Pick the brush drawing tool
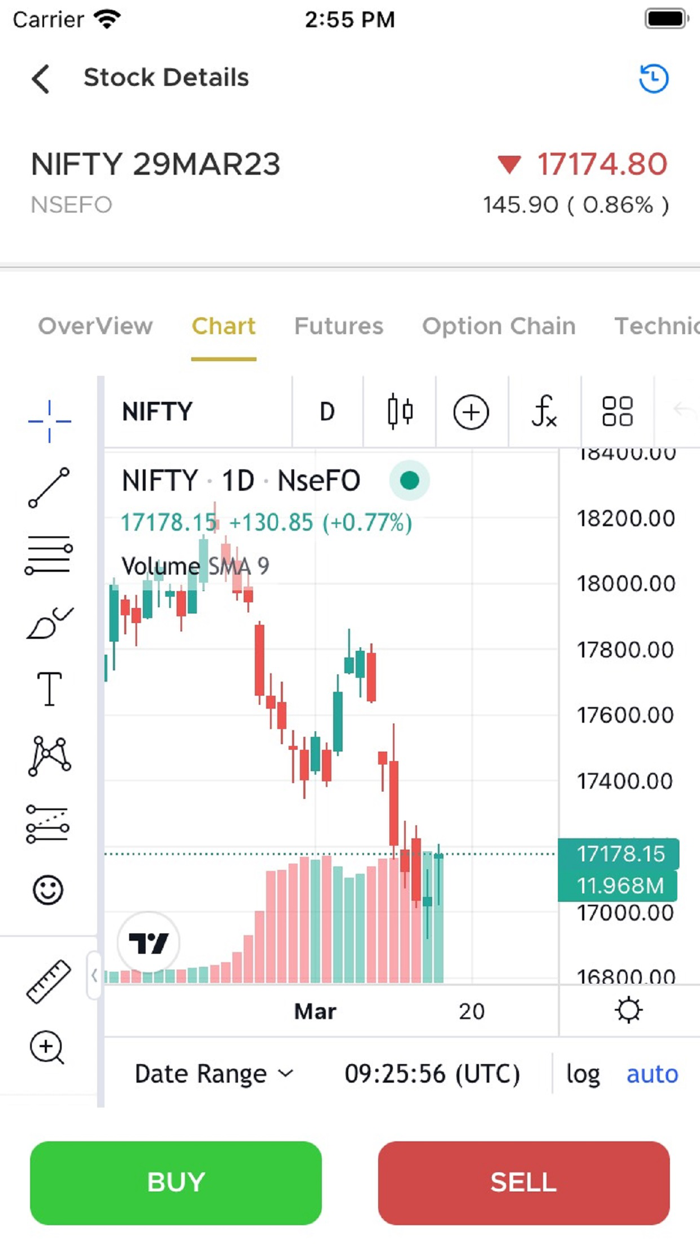 click(48, 622)
